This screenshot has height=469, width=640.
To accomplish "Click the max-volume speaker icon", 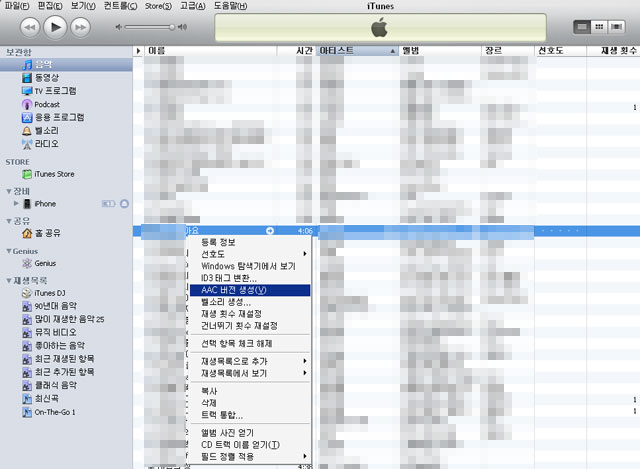I will (x=182, y=27).
